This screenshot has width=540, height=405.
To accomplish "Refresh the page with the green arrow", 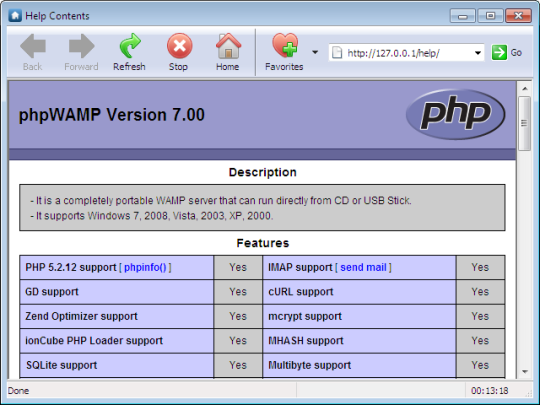I will tap(130, 46).
